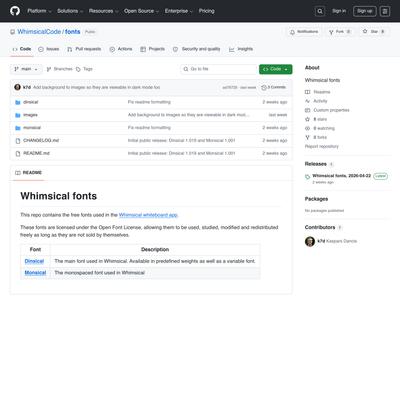Follow the Whimsical whiteboard app link
Screen dimensions: 400x400
point(148,215)
